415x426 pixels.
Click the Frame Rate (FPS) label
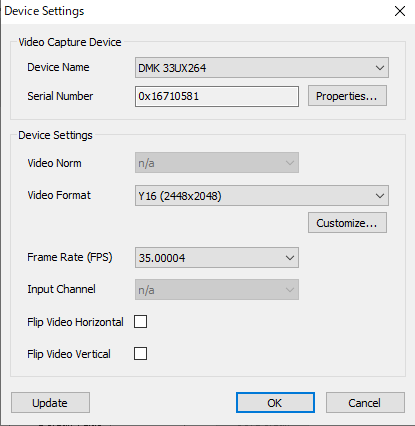click(x=70, y=257)
